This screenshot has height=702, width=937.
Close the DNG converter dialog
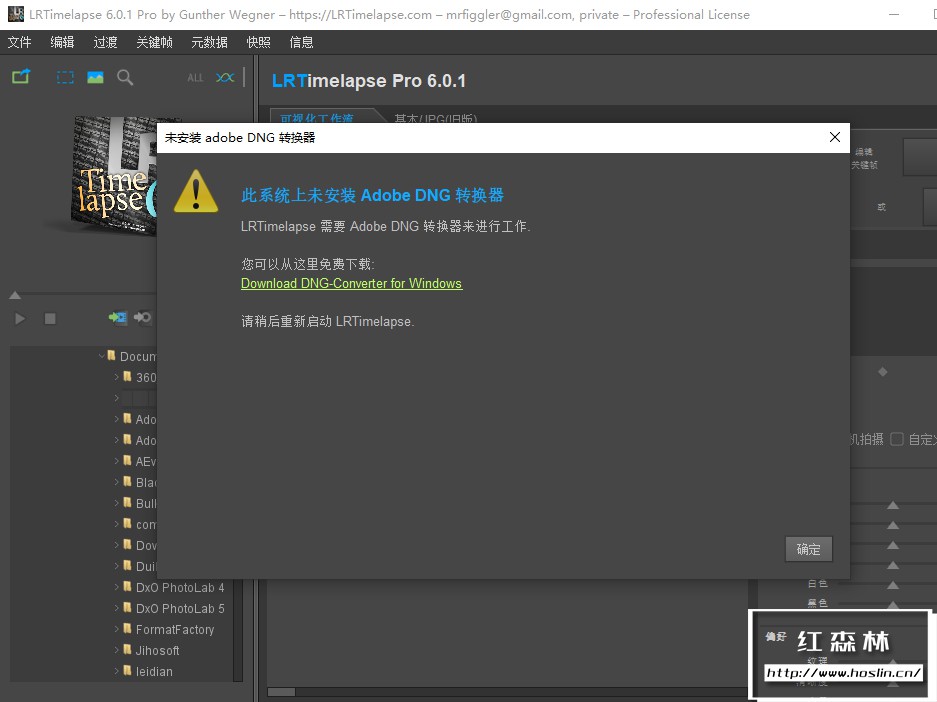(835, 137)
